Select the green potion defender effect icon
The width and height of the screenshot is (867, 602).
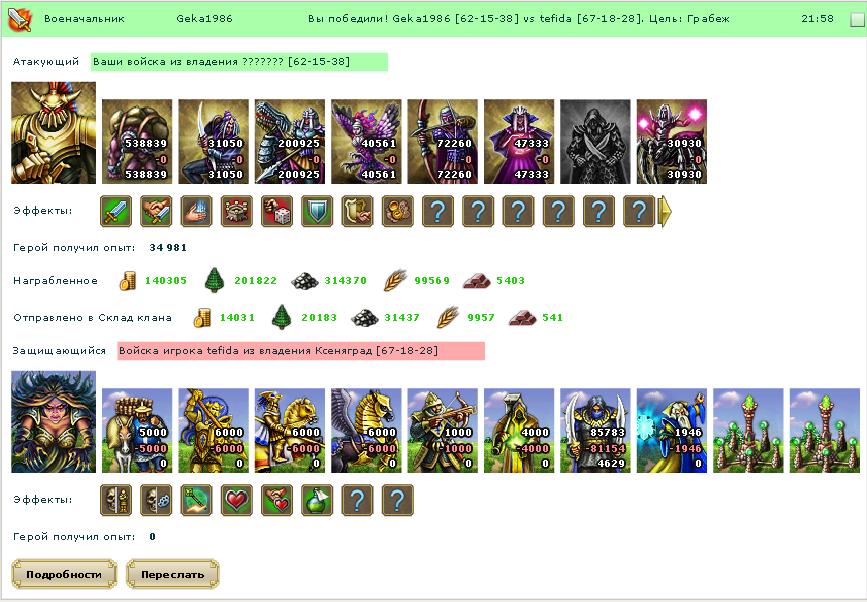point(317,500)
